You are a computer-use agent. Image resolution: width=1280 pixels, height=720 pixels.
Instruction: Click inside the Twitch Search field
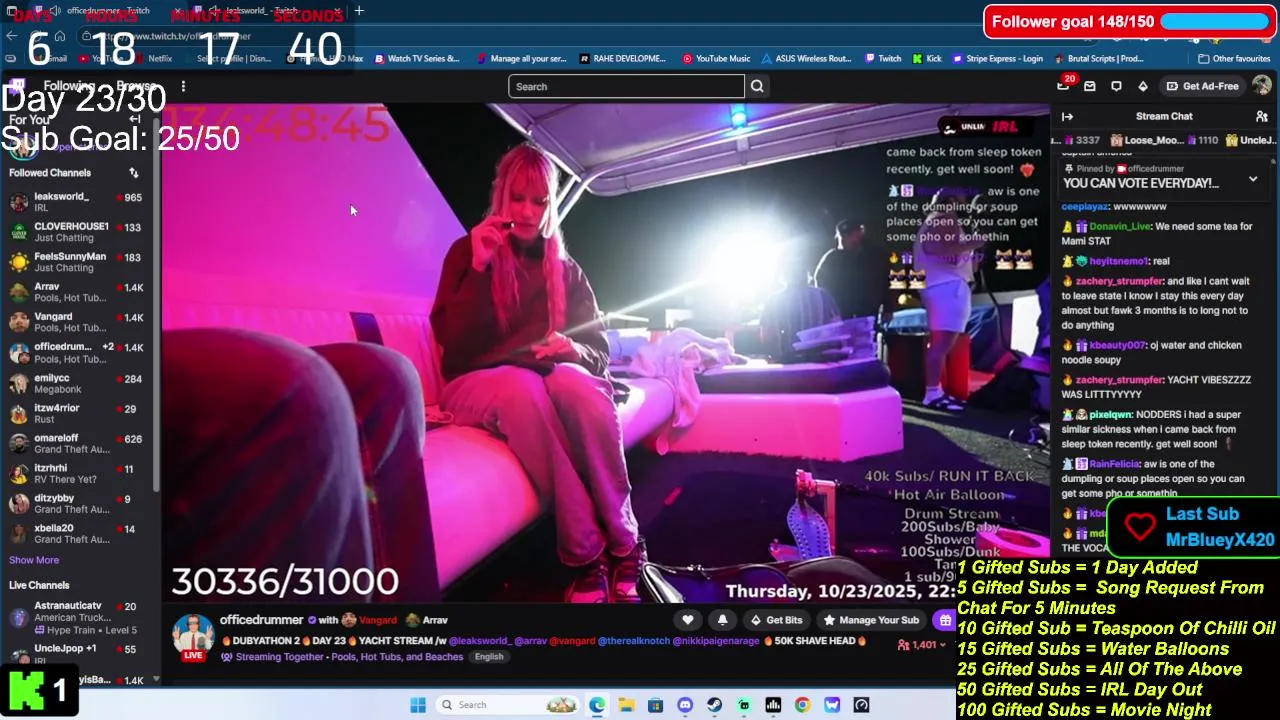tap(626, 86)
